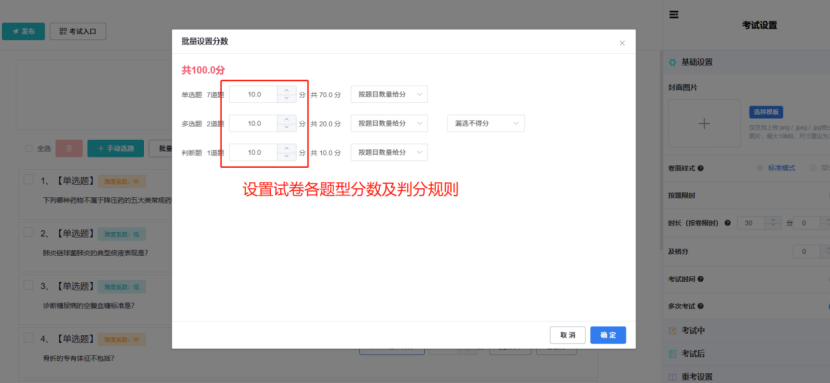Image resolution: width=830 pixels, height=383 pixels.
Task: Click question text 诊断糖尿病的空腹血糖标准是?
Action: click(88, 305)
